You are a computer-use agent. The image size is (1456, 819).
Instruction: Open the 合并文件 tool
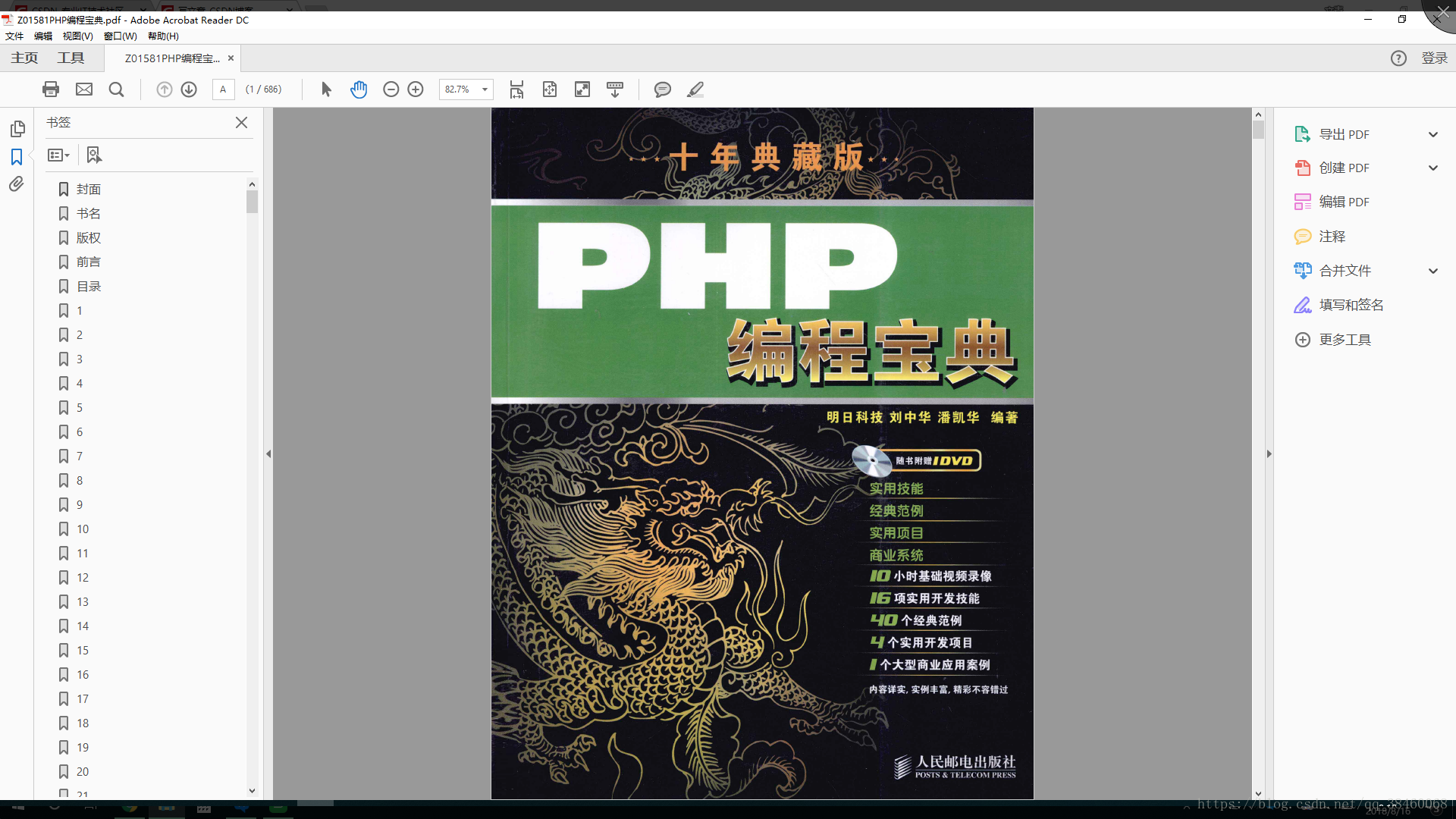point(1344,271)
